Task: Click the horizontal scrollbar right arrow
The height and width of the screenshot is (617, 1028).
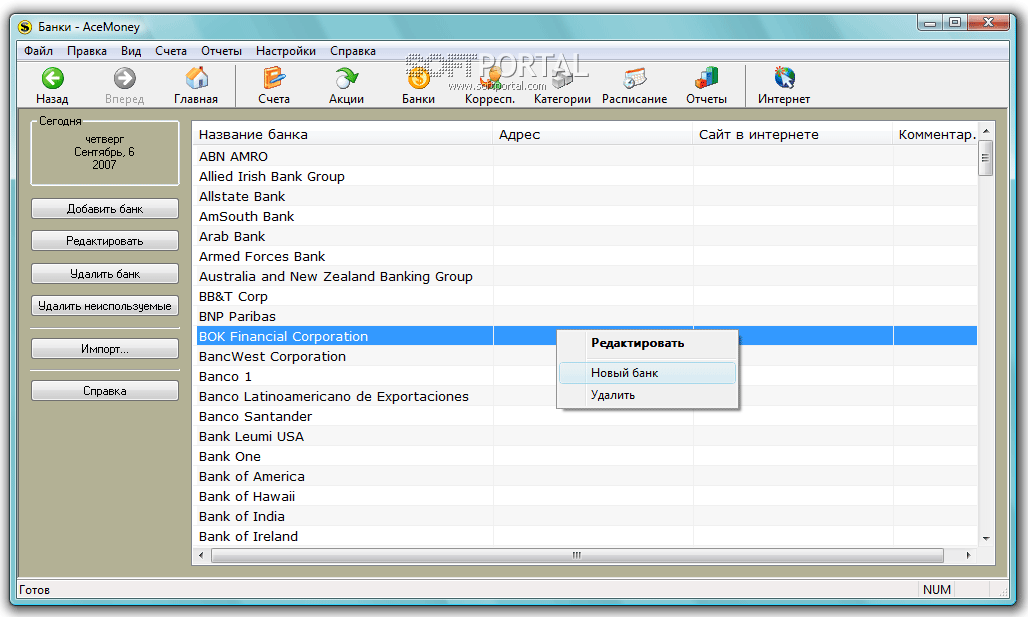Action: point(968,555)
